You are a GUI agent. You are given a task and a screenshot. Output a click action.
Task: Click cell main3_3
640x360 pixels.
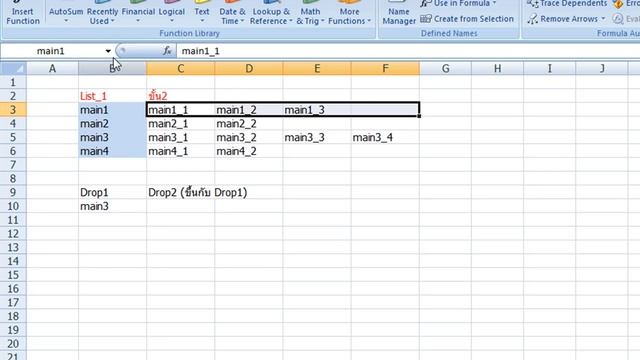[x=317, y=137]
